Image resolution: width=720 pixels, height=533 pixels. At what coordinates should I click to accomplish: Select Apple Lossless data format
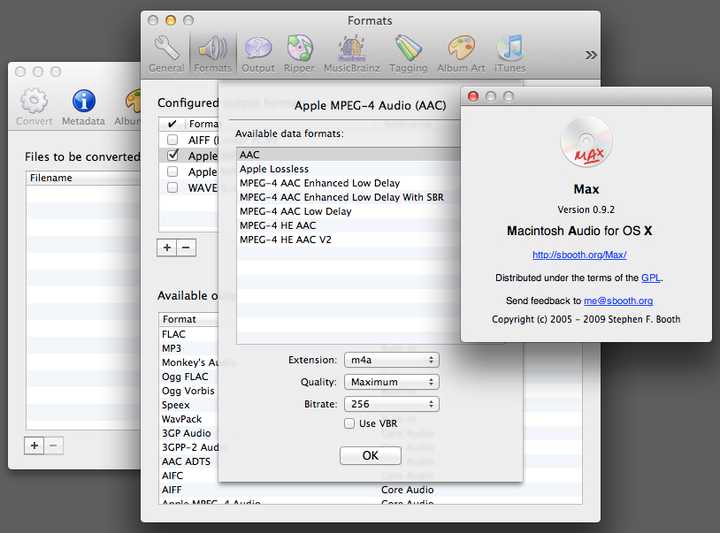pyautogui.click(x=349, y=169)
